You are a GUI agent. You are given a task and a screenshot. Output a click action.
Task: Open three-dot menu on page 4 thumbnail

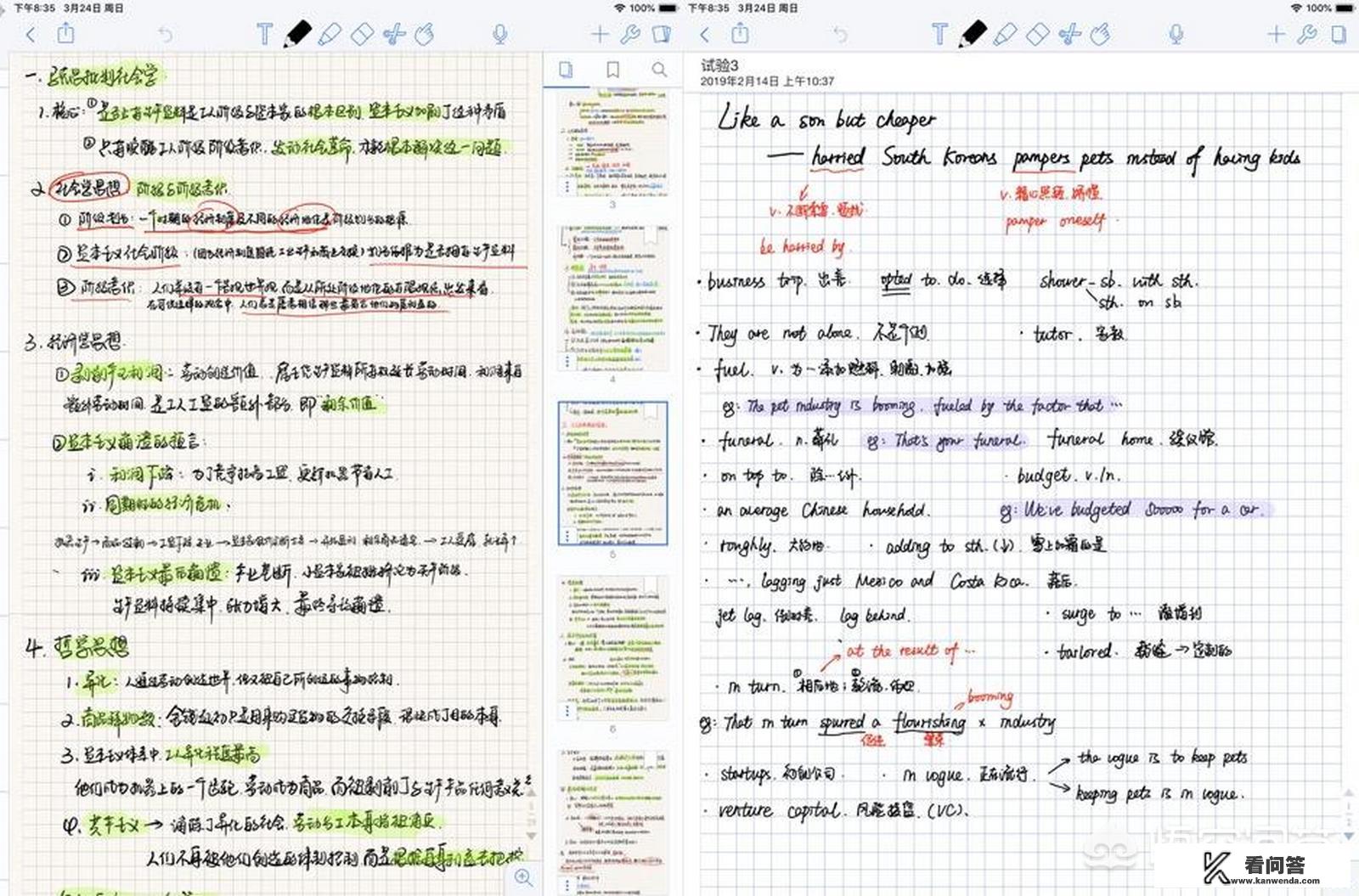[567, 361]
